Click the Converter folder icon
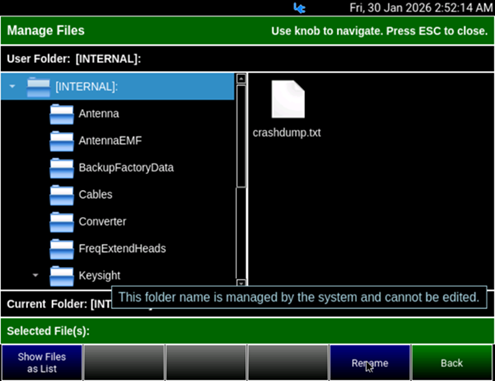The height and width of the screenshot is (381, 495). (62, 222)
